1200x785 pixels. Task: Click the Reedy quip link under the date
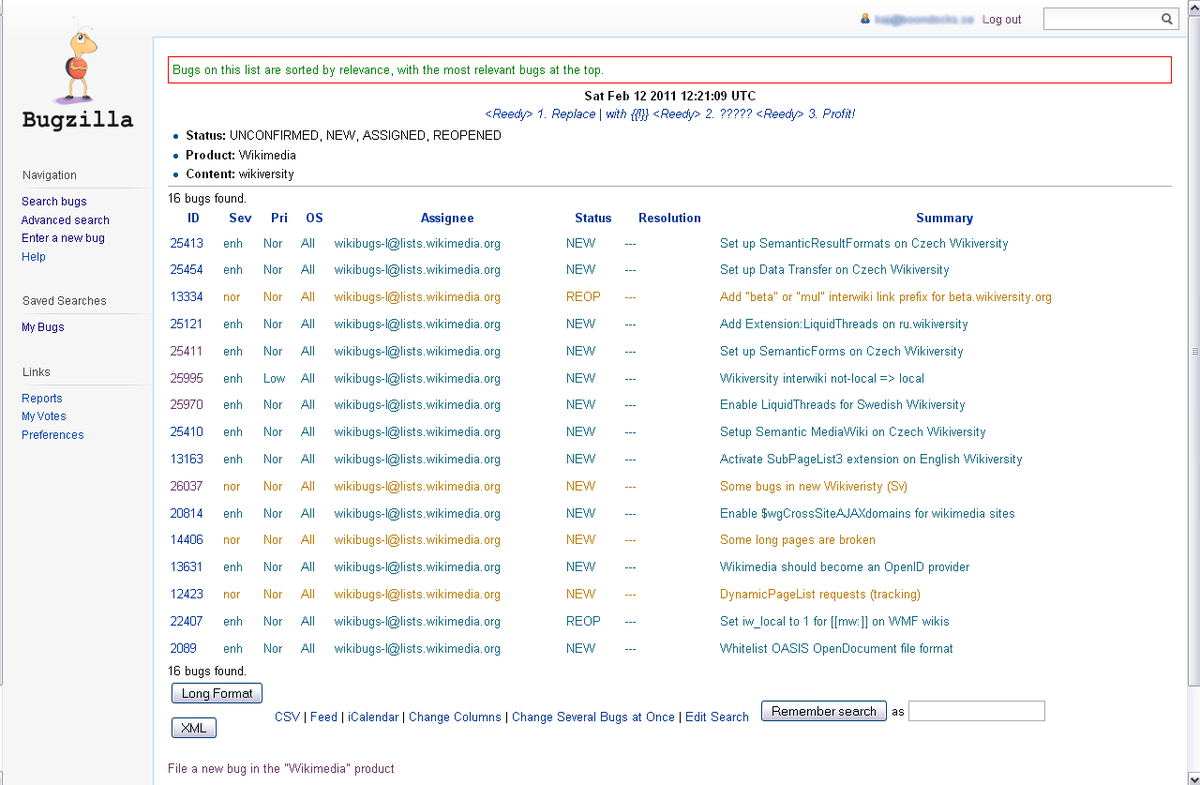click(x=670, y=114)
